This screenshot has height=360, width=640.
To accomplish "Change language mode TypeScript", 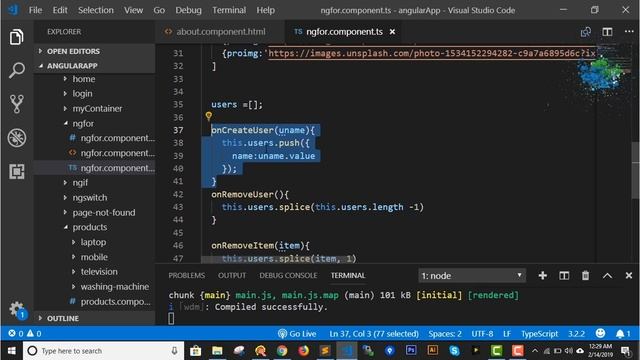I will (539, 333).
